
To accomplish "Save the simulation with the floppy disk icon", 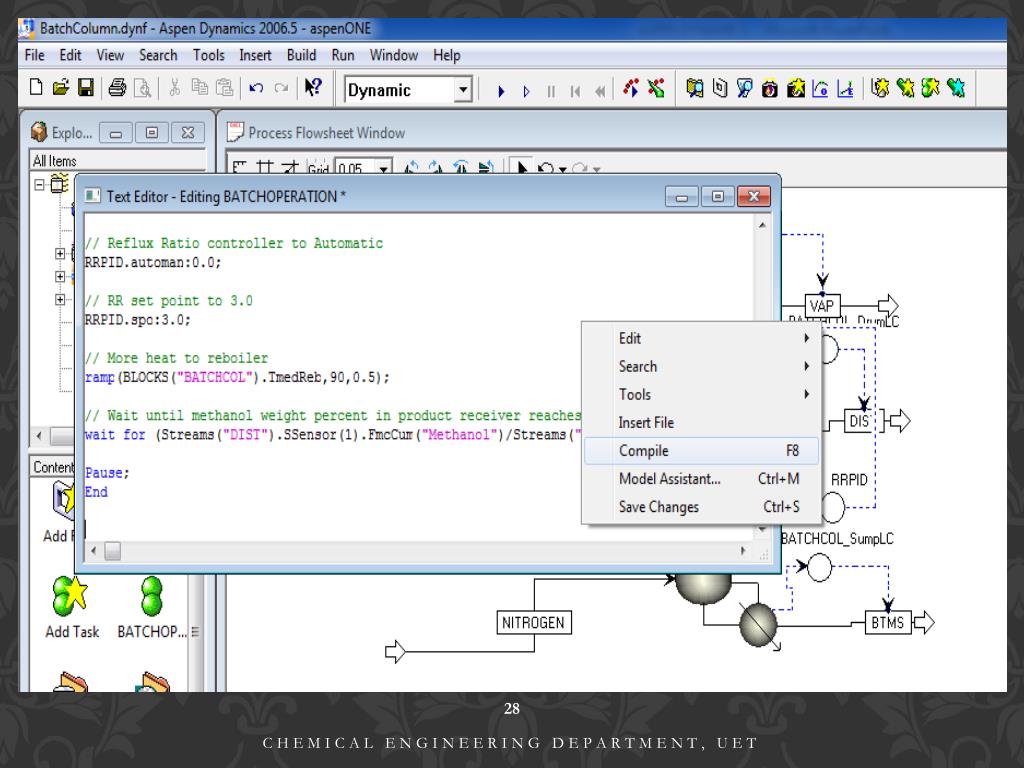I will click(x=86, y=88).
